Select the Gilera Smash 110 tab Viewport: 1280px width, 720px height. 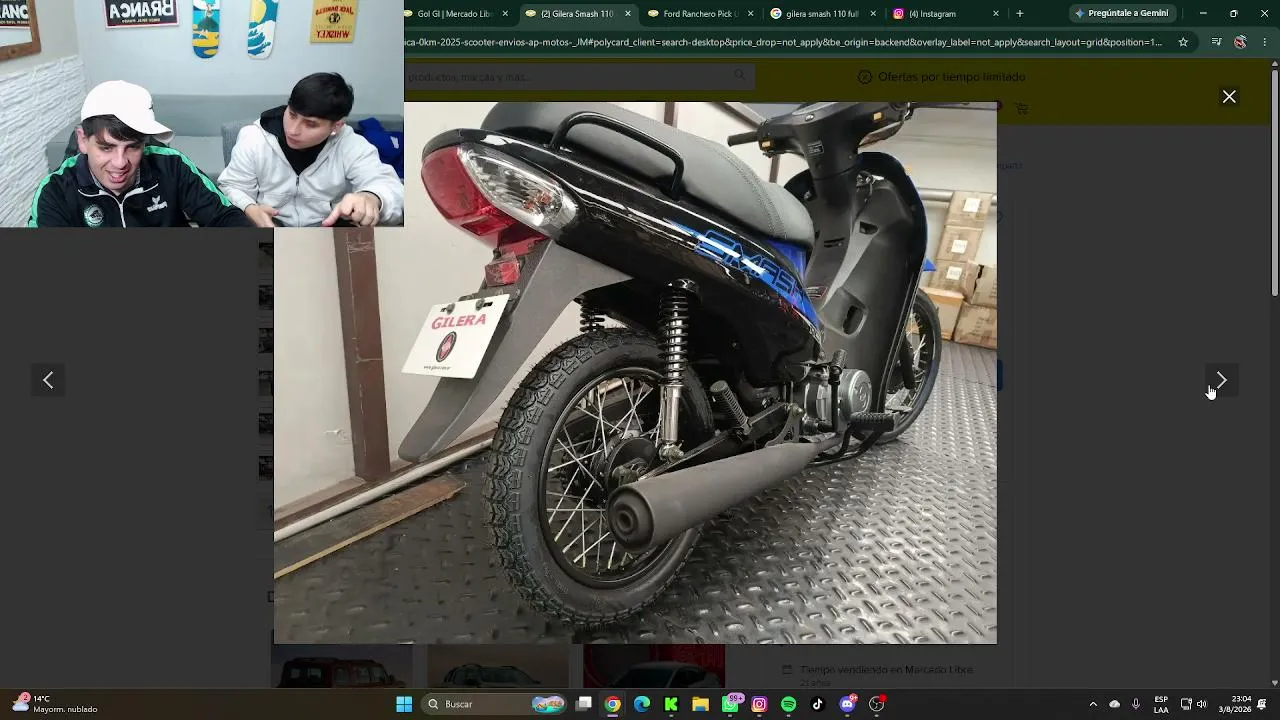[x=576, y=14]
